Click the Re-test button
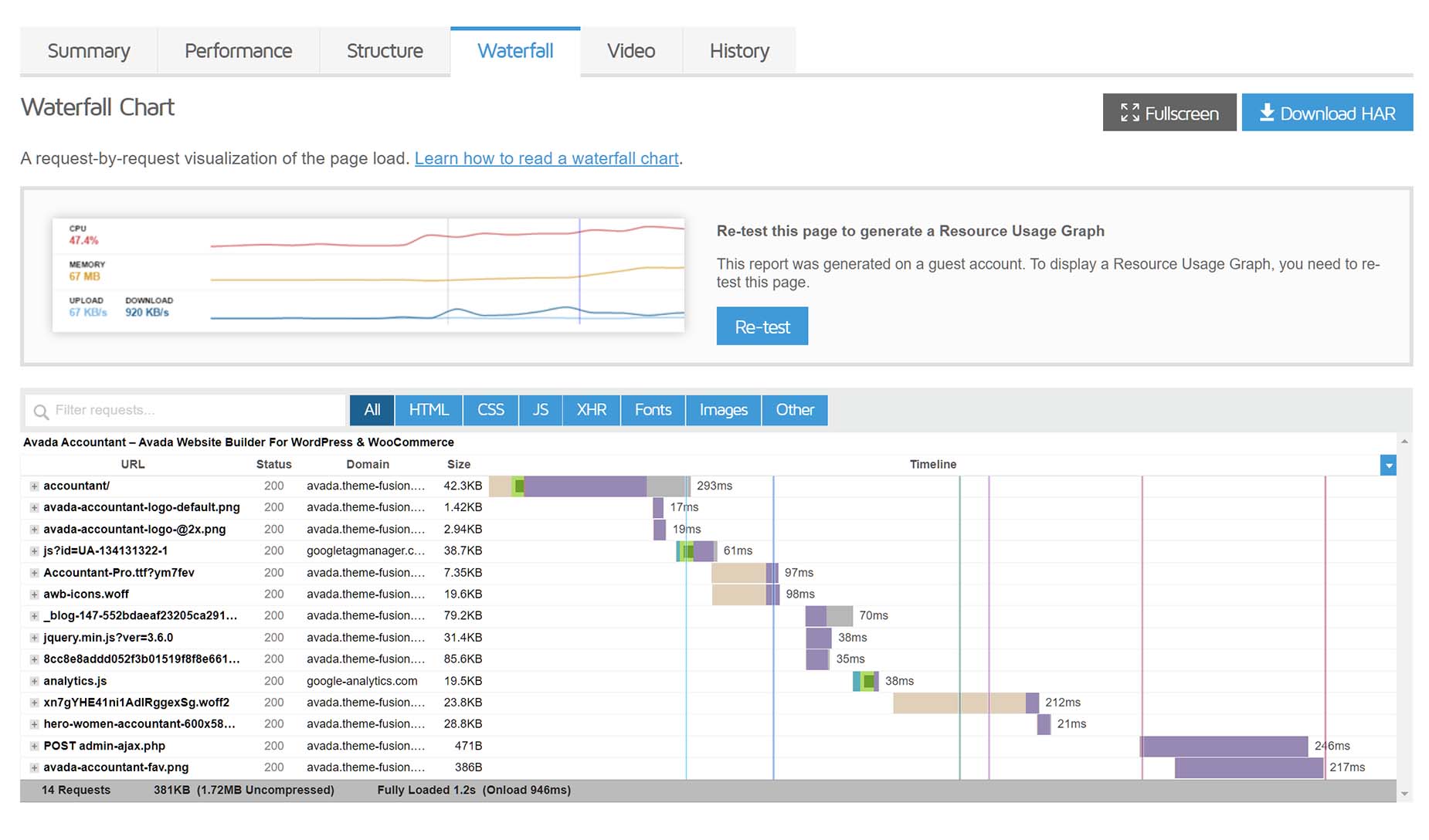Image resolution: width=1429 pixels, height=840 pixels. [762, 327]
